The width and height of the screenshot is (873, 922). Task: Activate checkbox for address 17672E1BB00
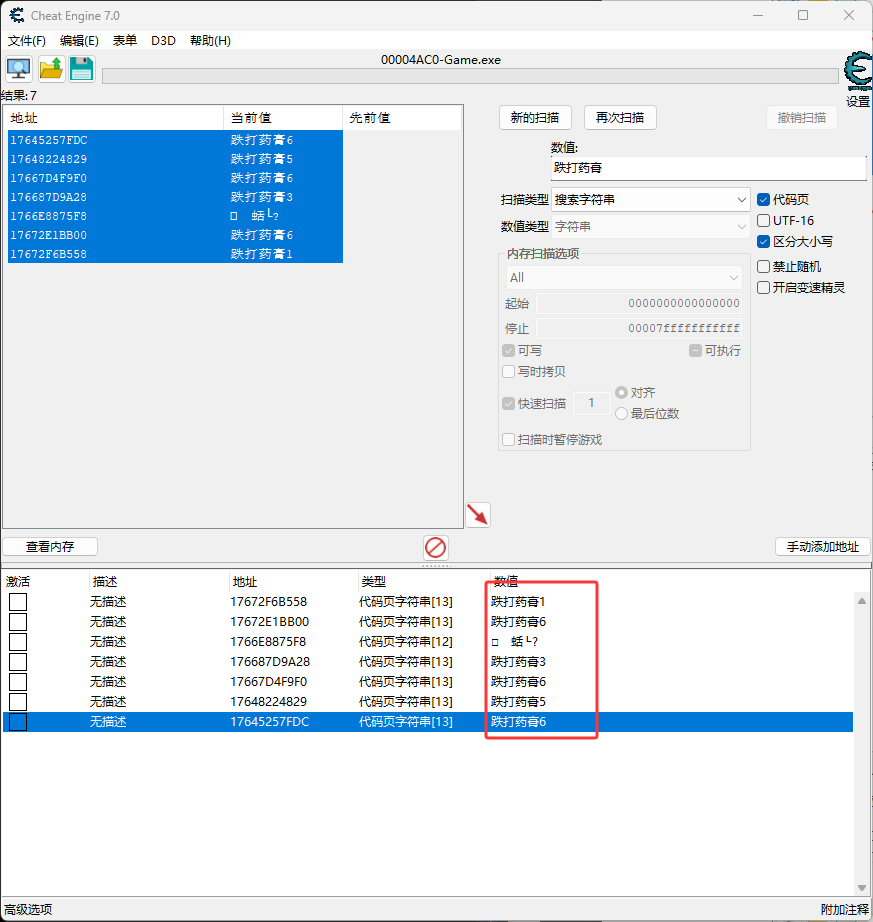[18, 622]
